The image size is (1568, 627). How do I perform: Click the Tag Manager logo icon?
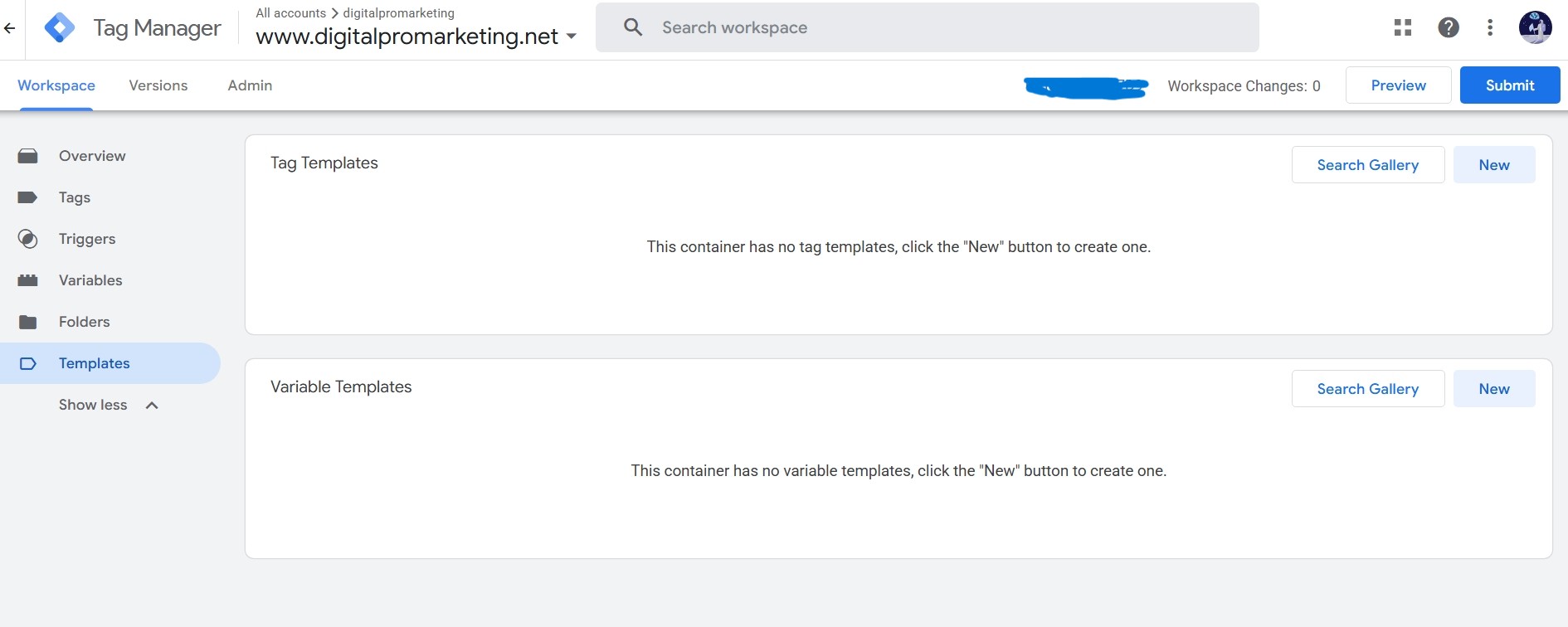(x=60, y=28)
